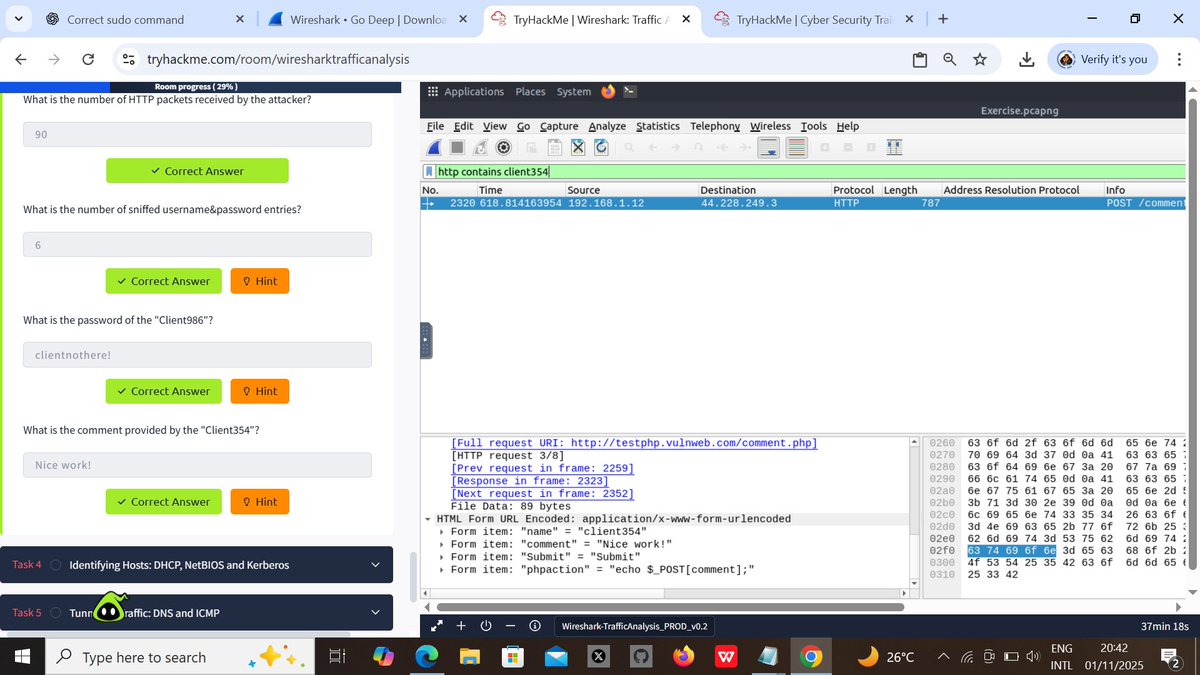Toggle automatic scrolling in live capture
Image resolution: width=1200 pixels, height=675 pixels.
769,147
